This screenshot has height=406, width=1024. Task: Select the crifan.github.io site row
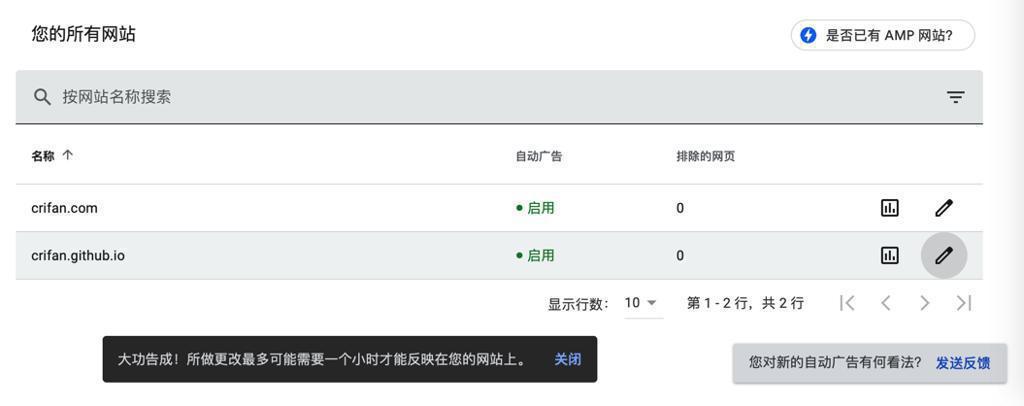point(78,255)
